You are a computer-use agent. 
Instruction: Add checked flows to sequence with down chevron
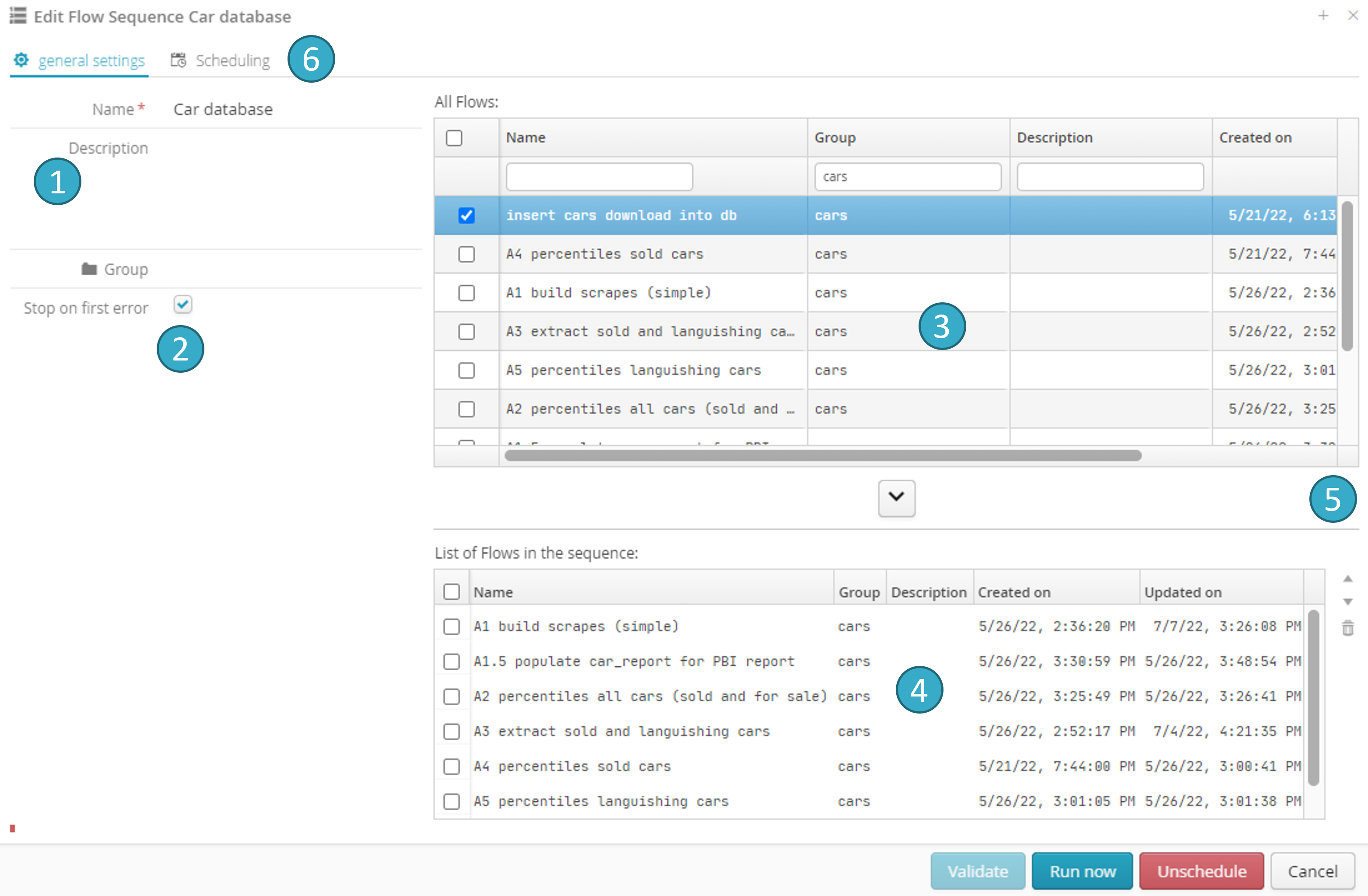pos(896,498)
